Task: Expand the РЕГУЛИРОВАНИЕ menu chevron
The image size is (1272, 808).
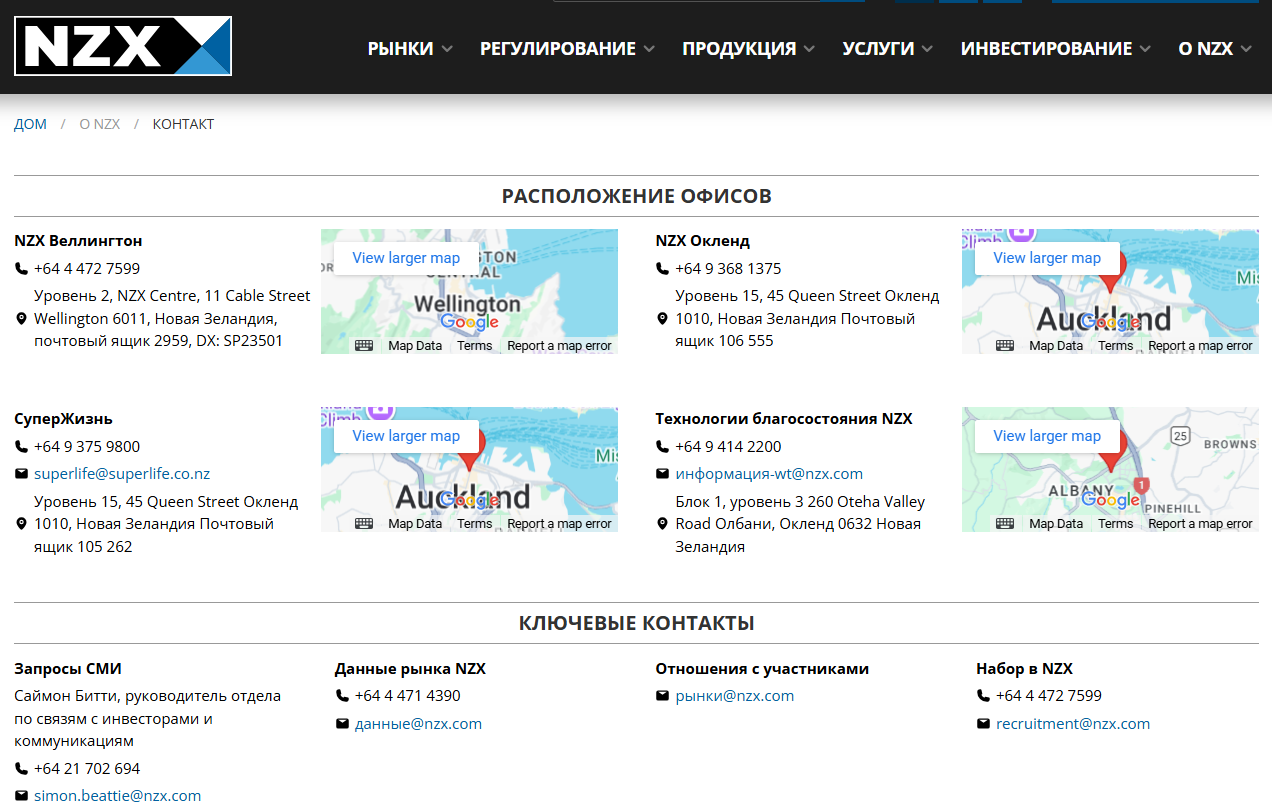Action: click(x=649, y=49)
